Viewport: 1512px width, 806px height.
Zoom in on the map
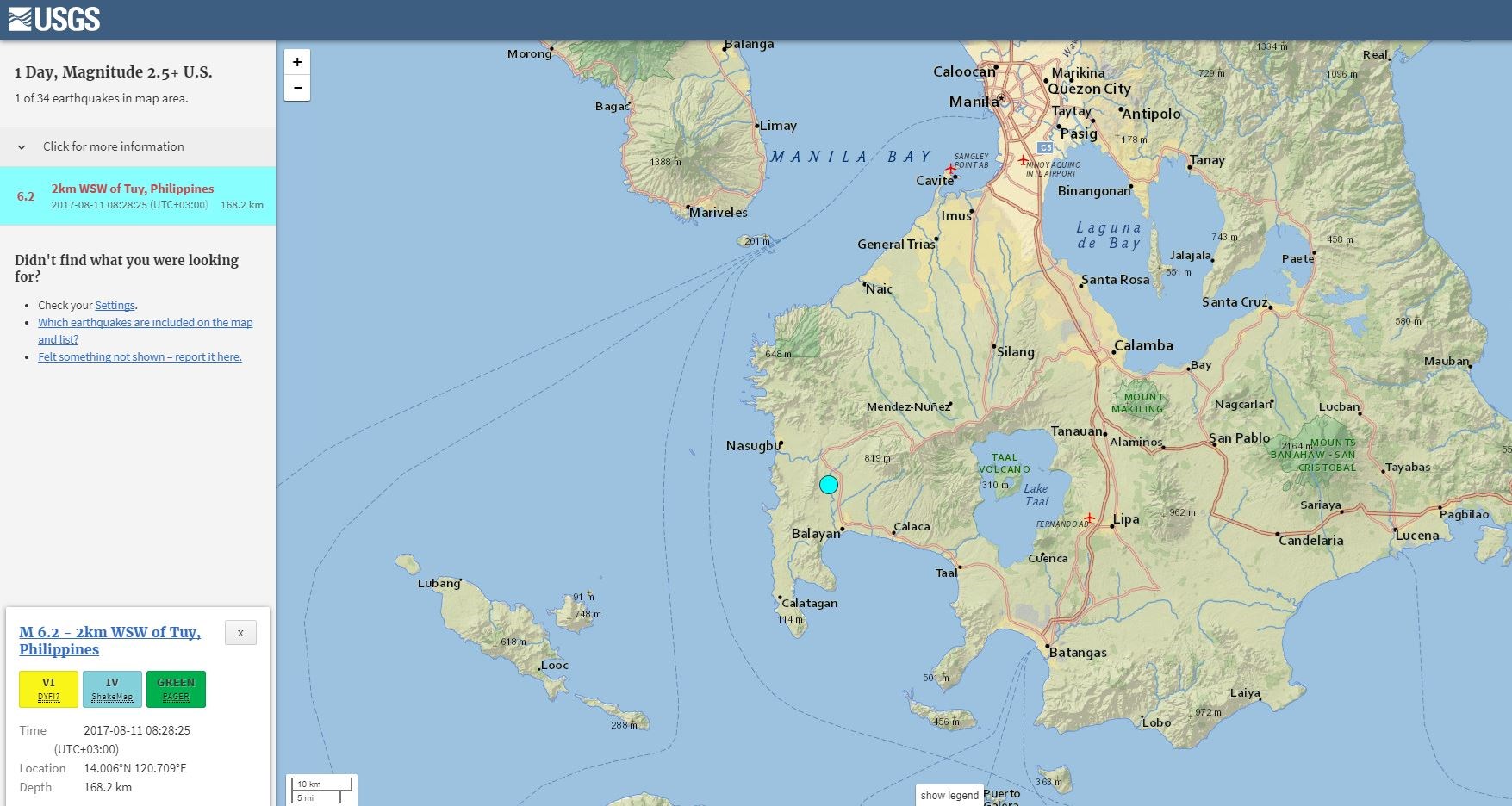point(297,62)
